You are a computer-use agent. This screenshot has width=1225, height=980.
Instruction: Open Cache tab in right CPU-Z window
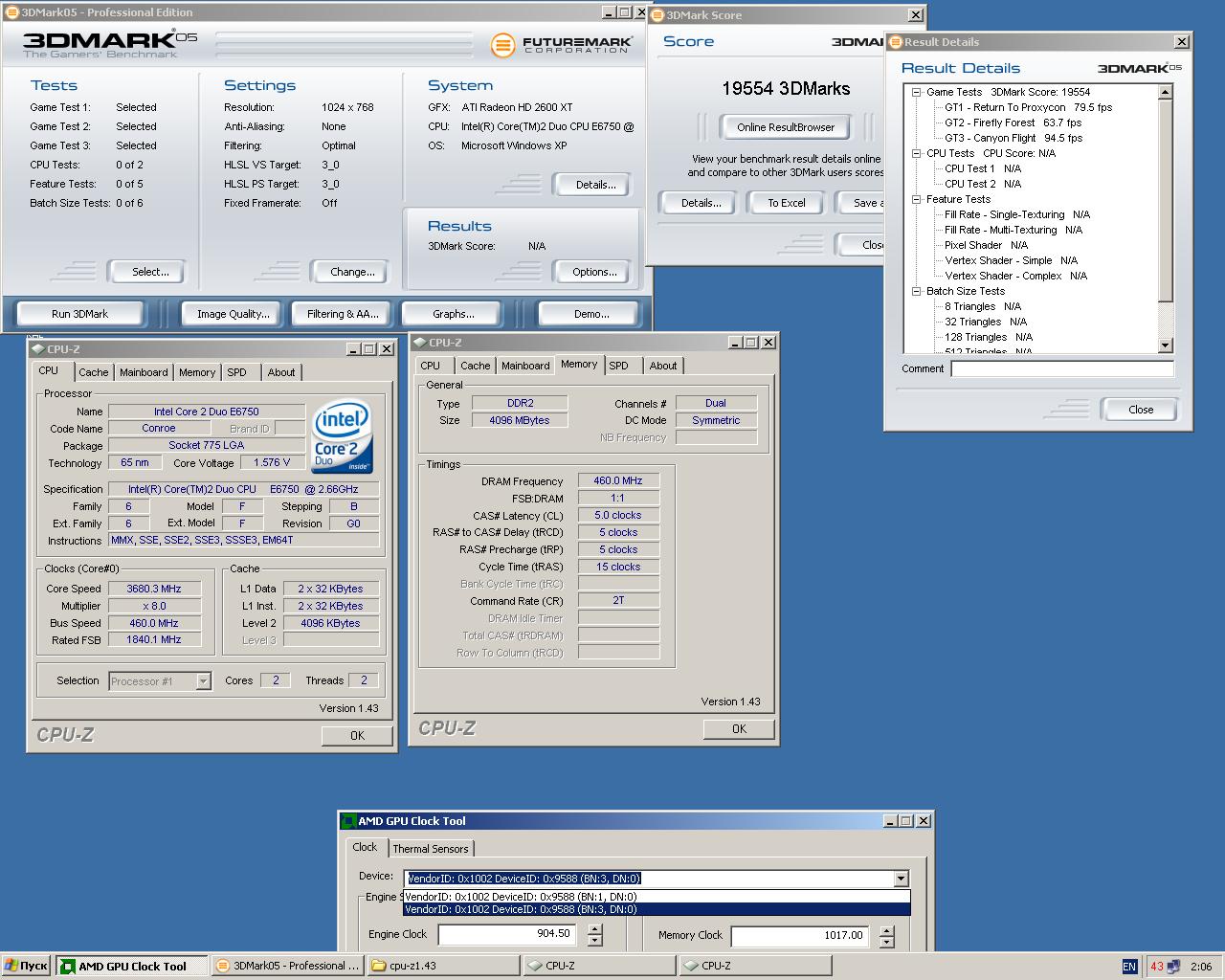click(x=475, y=366)
